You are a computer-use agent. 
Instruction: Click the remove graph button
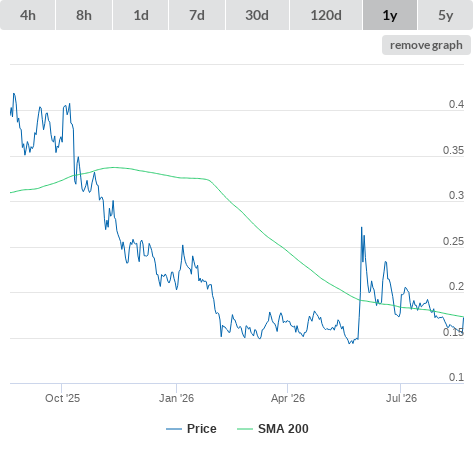pos(426,45)
